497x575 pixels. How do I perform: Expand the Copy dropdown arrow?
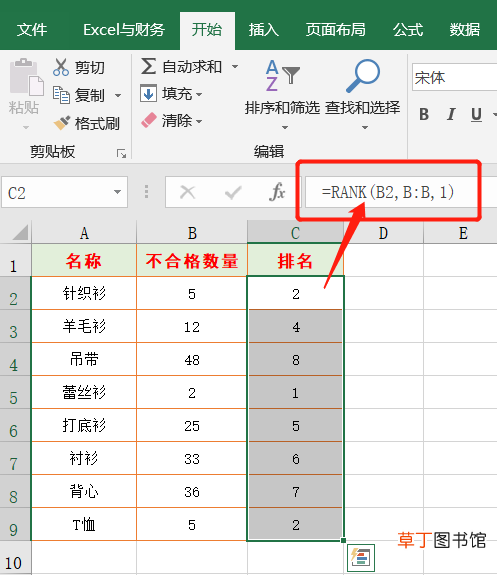(x=118, y=96)
